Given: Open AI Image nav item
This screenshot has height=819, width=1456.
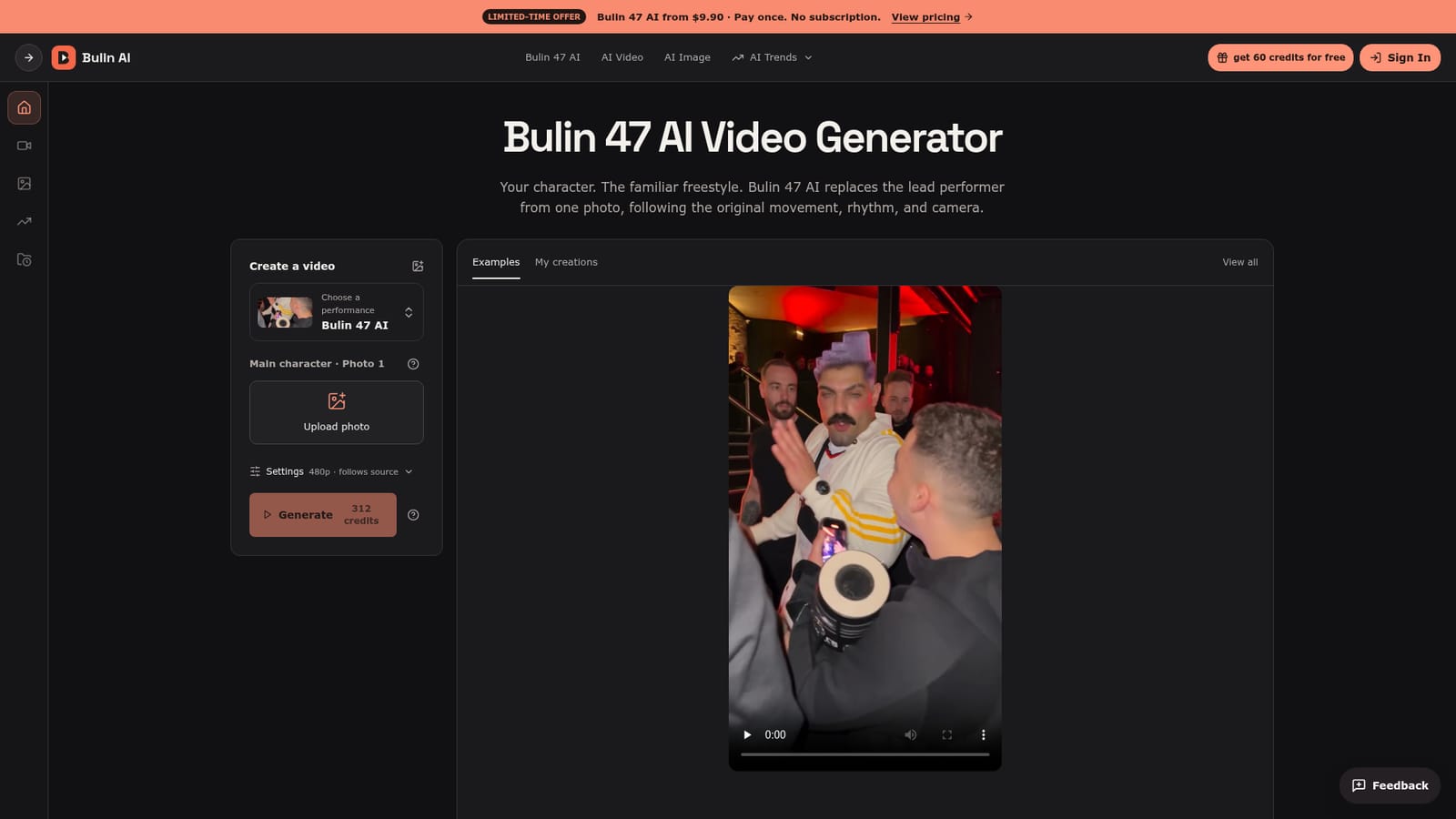Looking at the screenshot, I should (x=687, y=57).
